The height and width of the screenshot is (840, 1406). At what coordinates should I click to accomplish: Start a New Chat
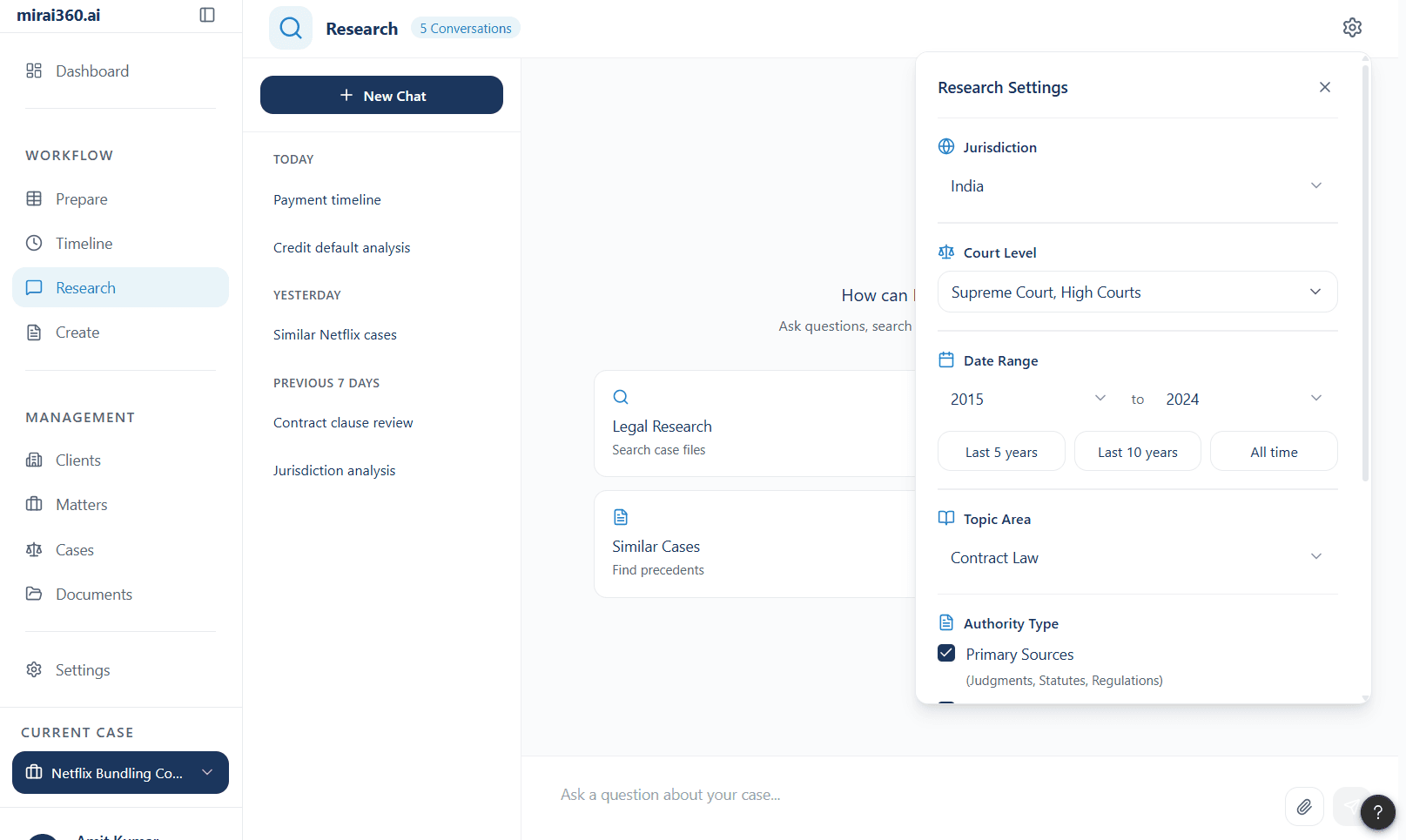coord(381,95)
